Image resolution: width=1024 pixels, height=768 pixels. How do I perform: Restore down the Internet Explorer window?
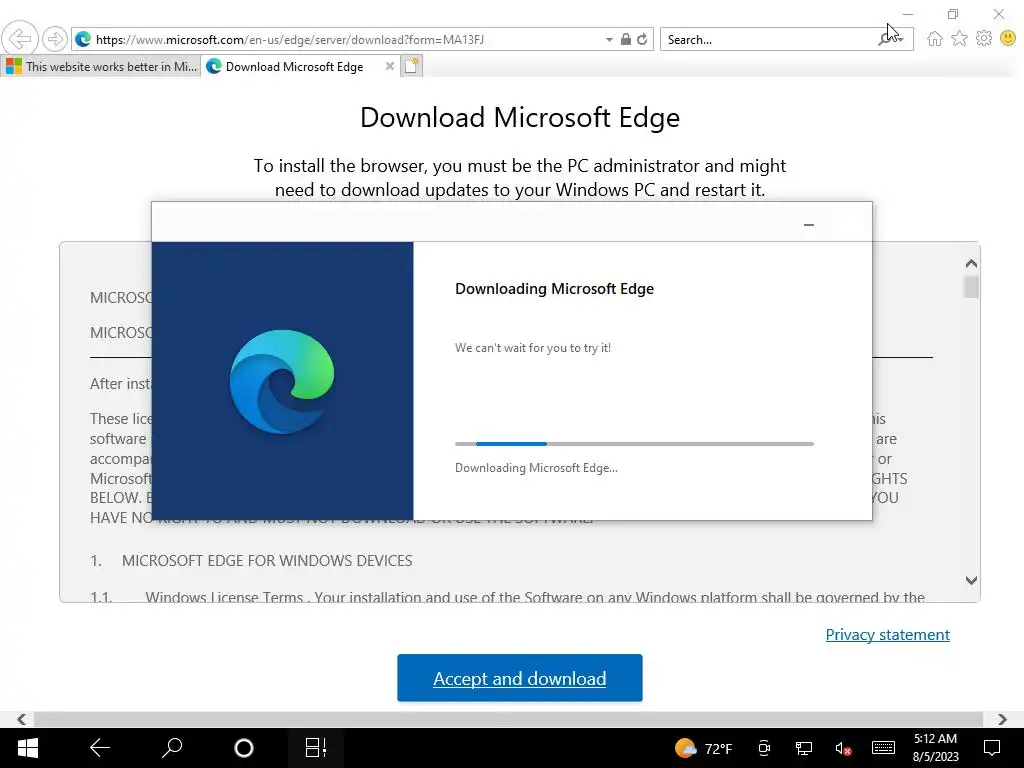(x=953, y=14)
